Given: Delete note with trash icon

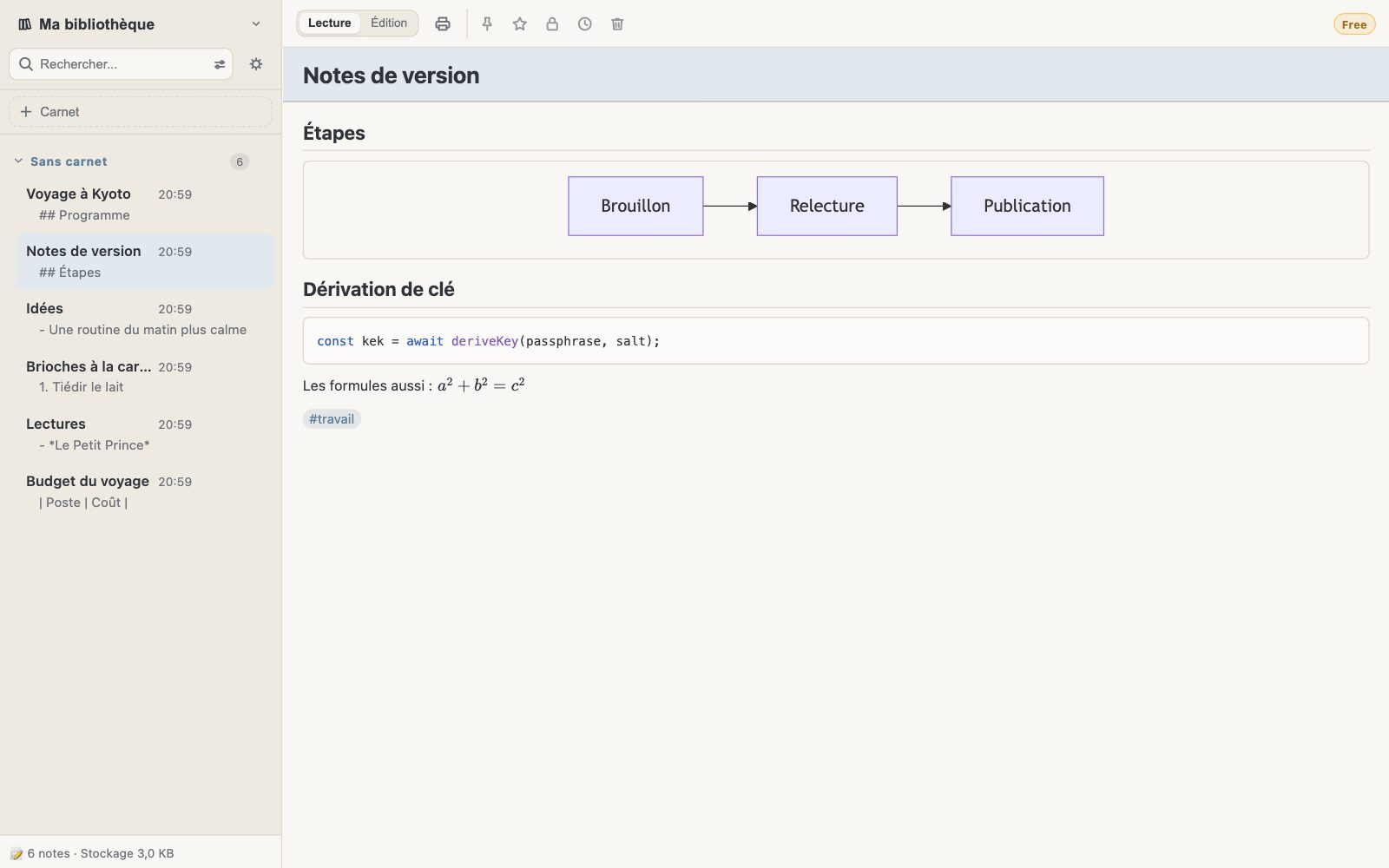Looking at the screenshot, I should [617, 23].
